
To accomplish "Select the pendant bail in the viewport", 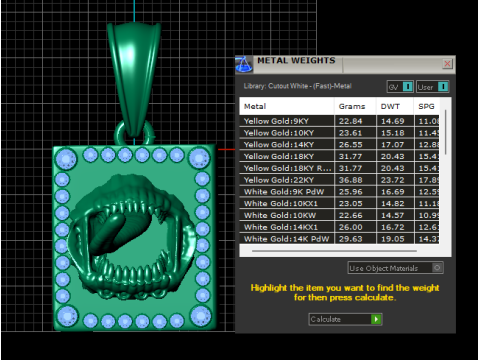I will click(x=134, y=78).
